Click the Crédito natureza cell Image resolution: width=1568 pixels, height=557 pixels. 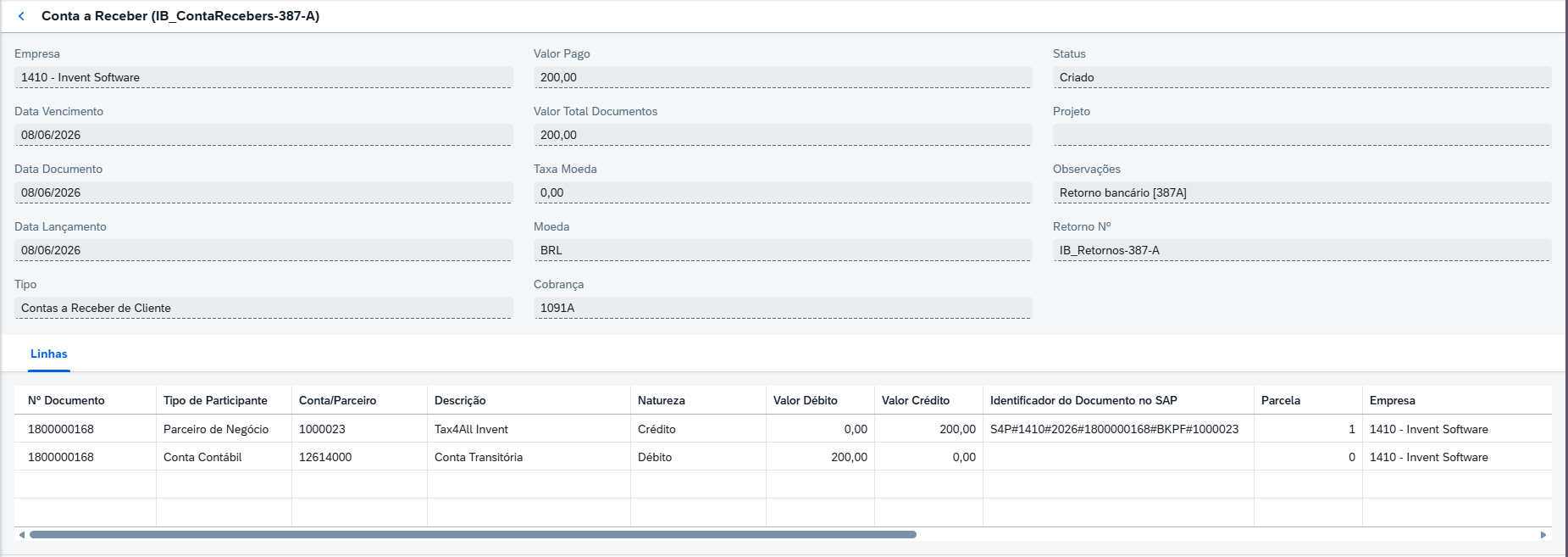click(x=699, y=429)
